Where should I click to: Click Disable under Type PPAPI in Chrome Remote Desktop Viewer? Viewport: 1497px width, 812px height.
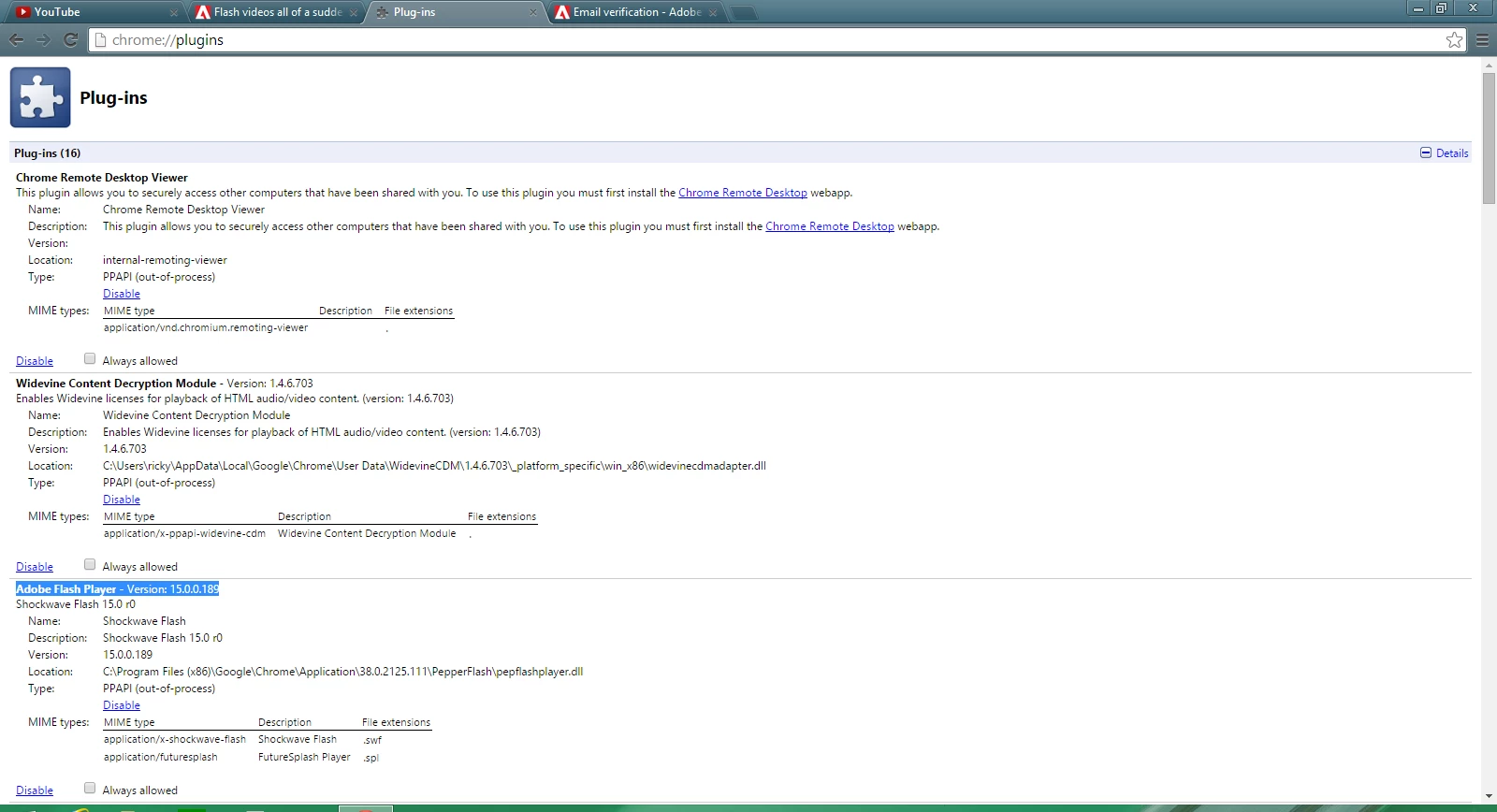coord(122,294)
